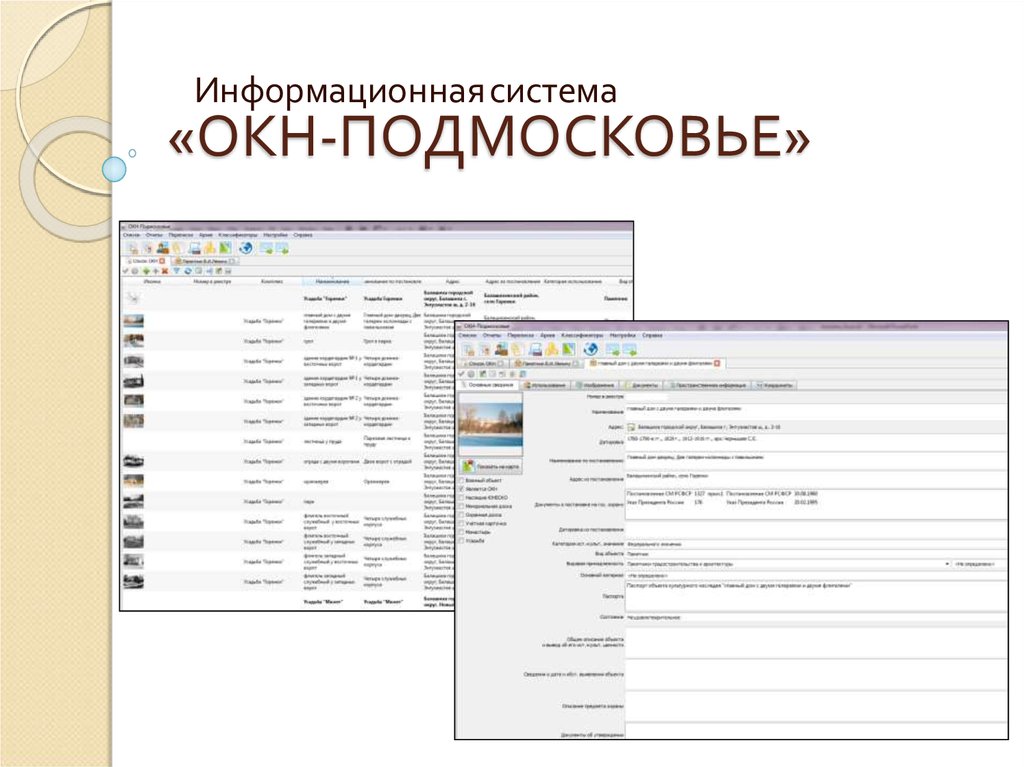Click the grey circle icon in detail window small toolbar
The image size is (1024, 767).
click(471, 374)
